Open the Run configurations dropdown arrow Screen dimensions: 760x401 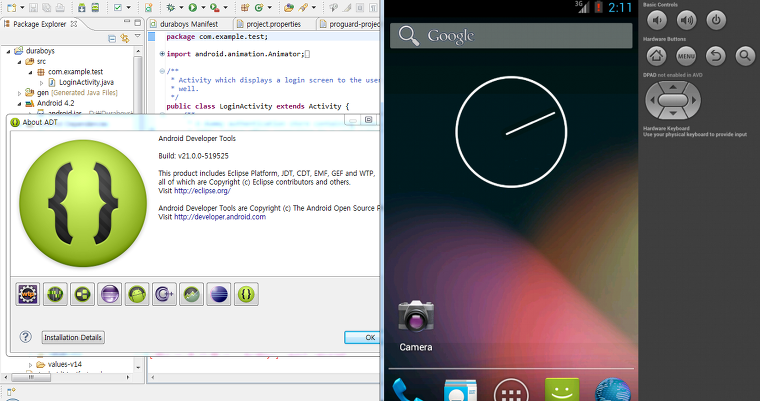click(x=203, y=8)
